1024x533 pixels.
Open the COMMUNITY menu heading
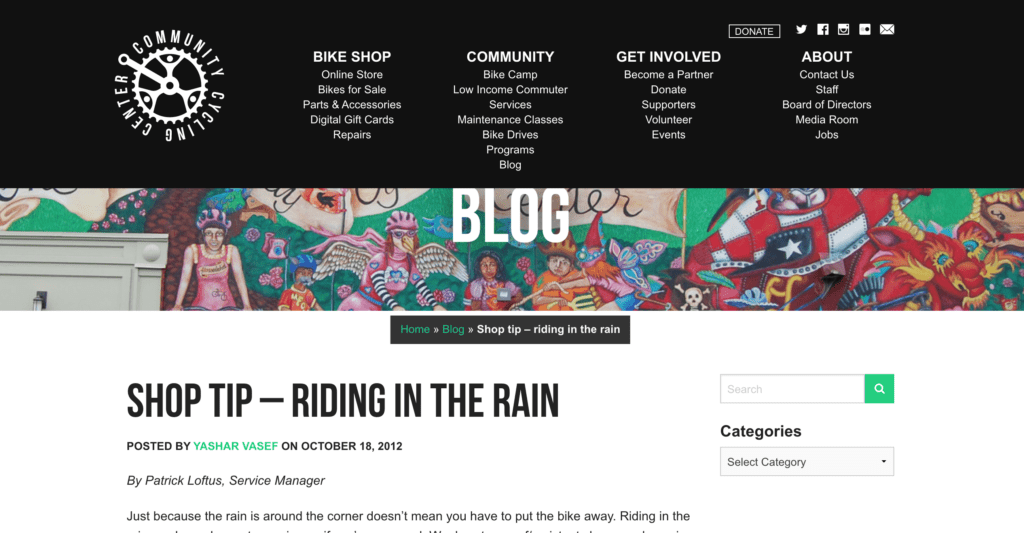[510, 57]
